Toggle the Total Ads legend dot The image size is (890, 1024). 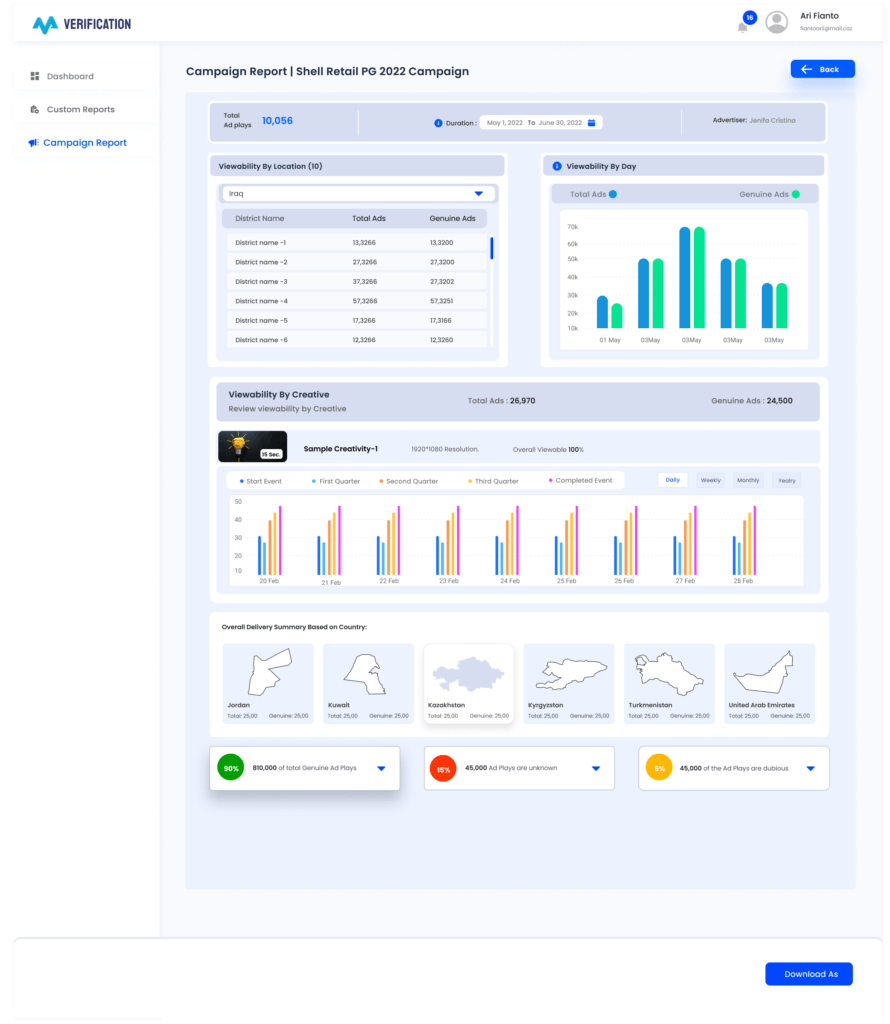[613, 194]
